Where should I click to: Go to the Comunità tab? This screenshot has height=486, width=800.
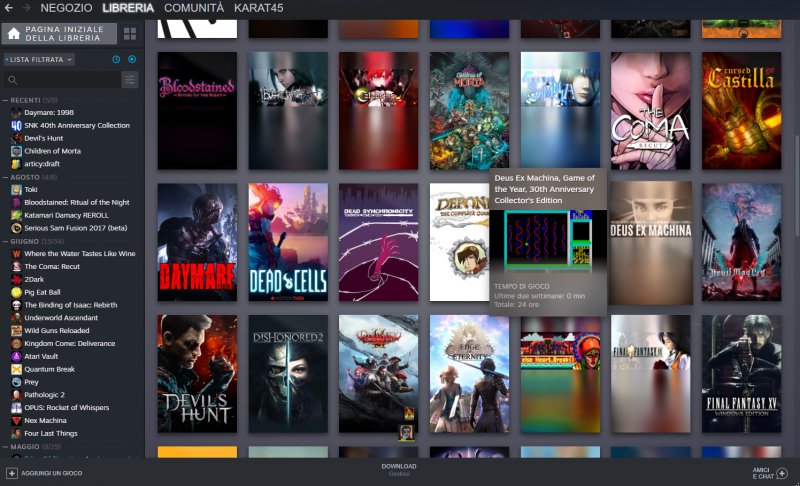(x=194, y=8)
